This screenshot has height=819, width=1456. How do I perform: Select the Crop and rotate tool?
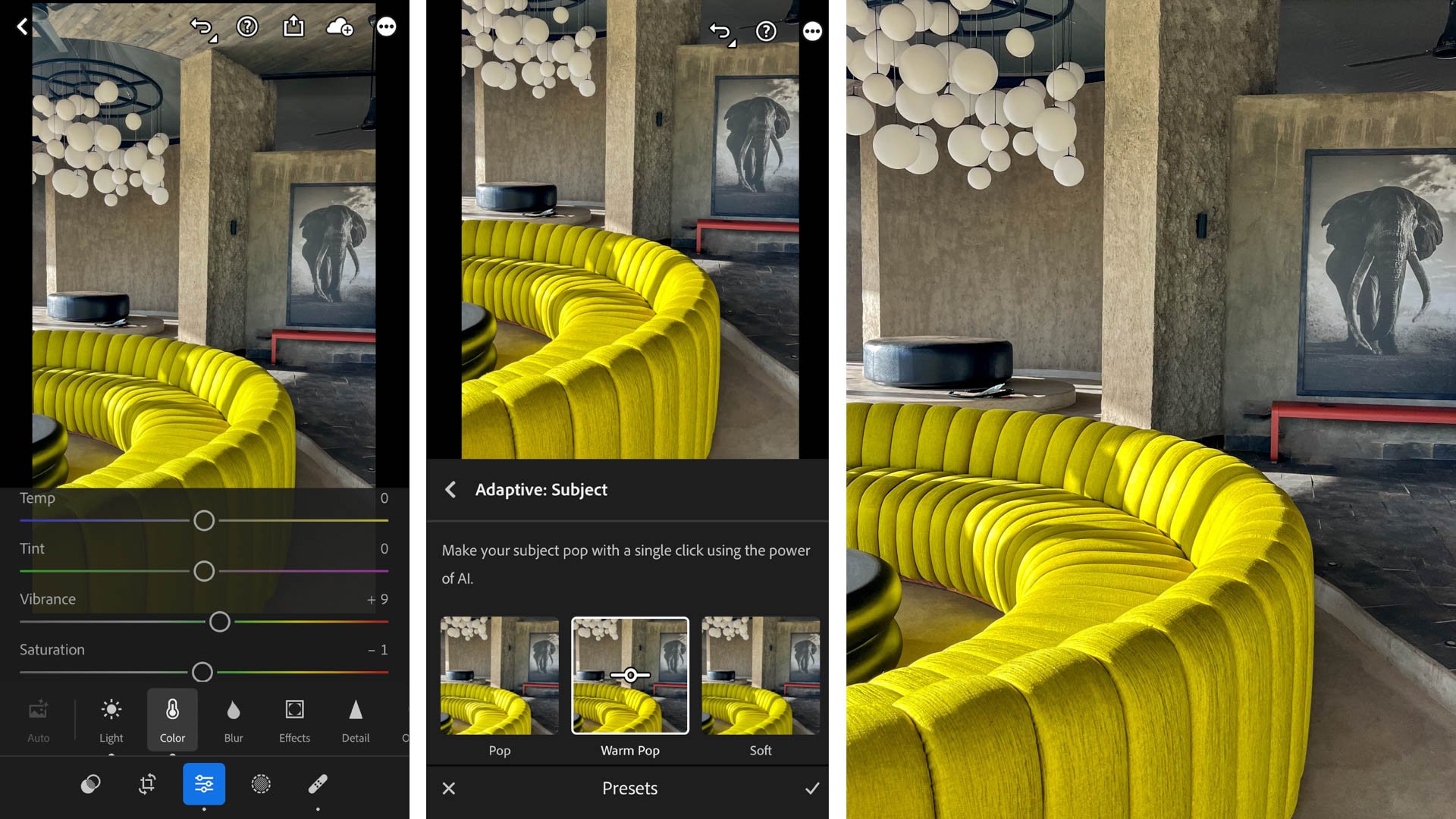click(148, 784)
